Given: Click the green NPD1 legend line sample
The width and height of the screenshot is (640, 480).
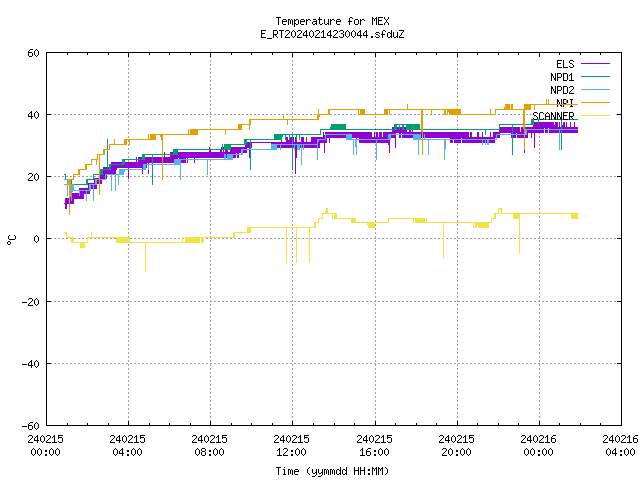Looking at the screenshot, I should [595, 76].
